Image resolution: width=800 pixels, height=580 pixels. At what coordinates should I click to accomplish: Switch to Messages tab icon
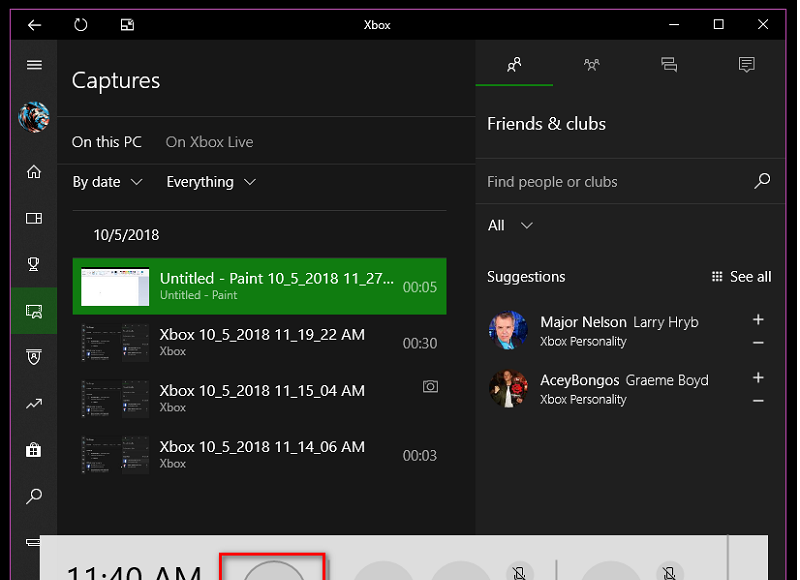[669, 64]
